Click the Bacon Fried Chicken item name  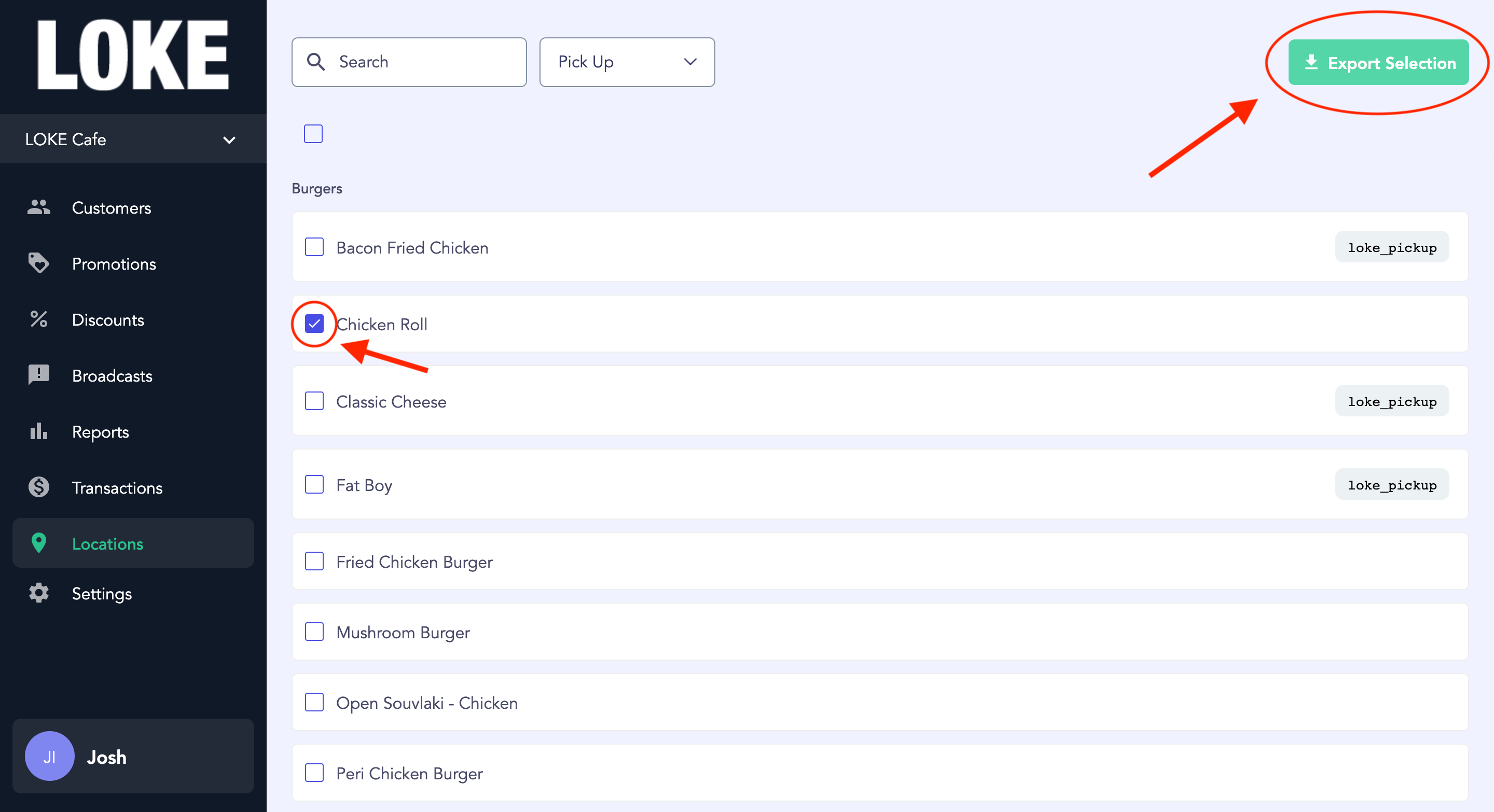point(412,247)
